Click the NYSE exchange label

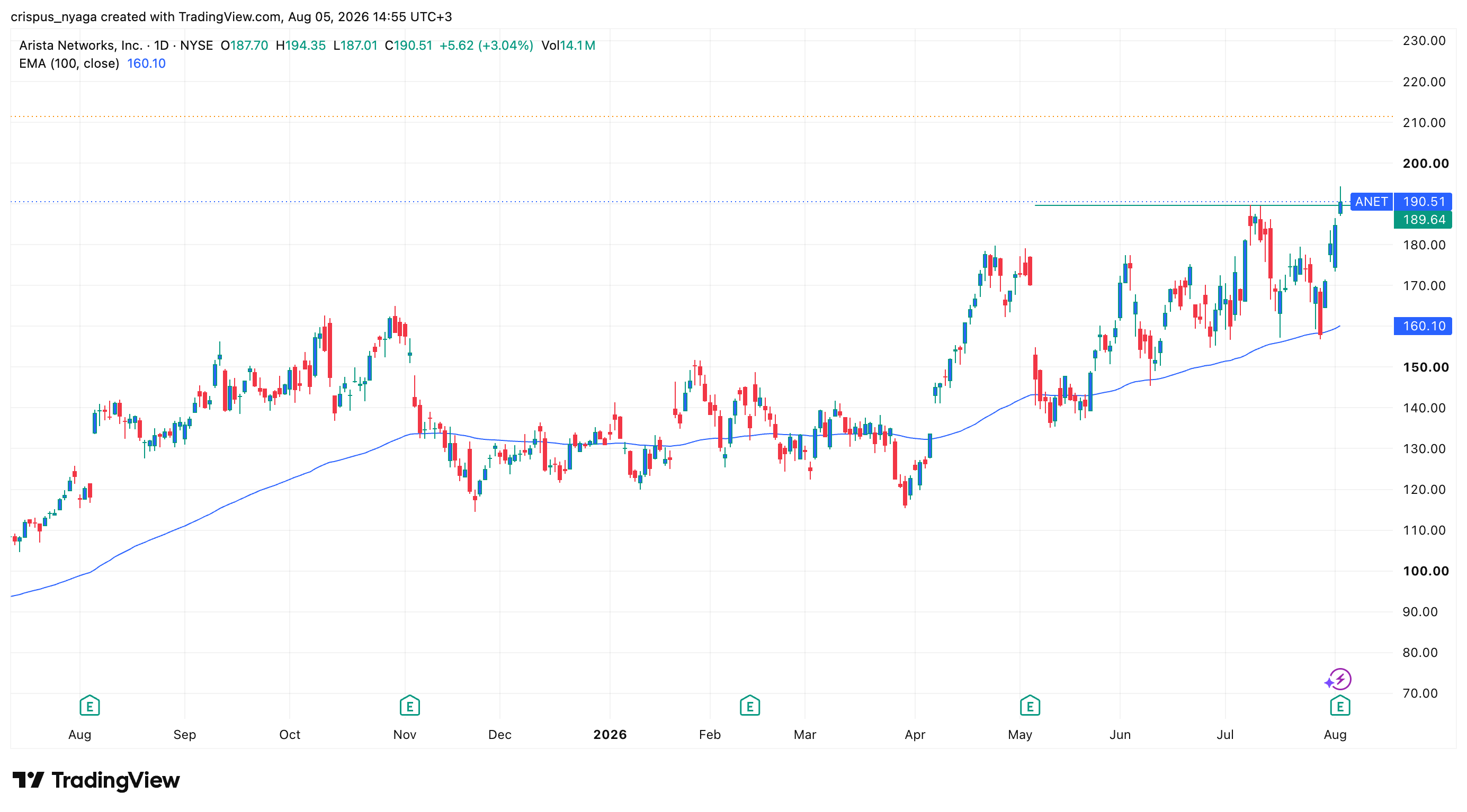pos(196,46)
